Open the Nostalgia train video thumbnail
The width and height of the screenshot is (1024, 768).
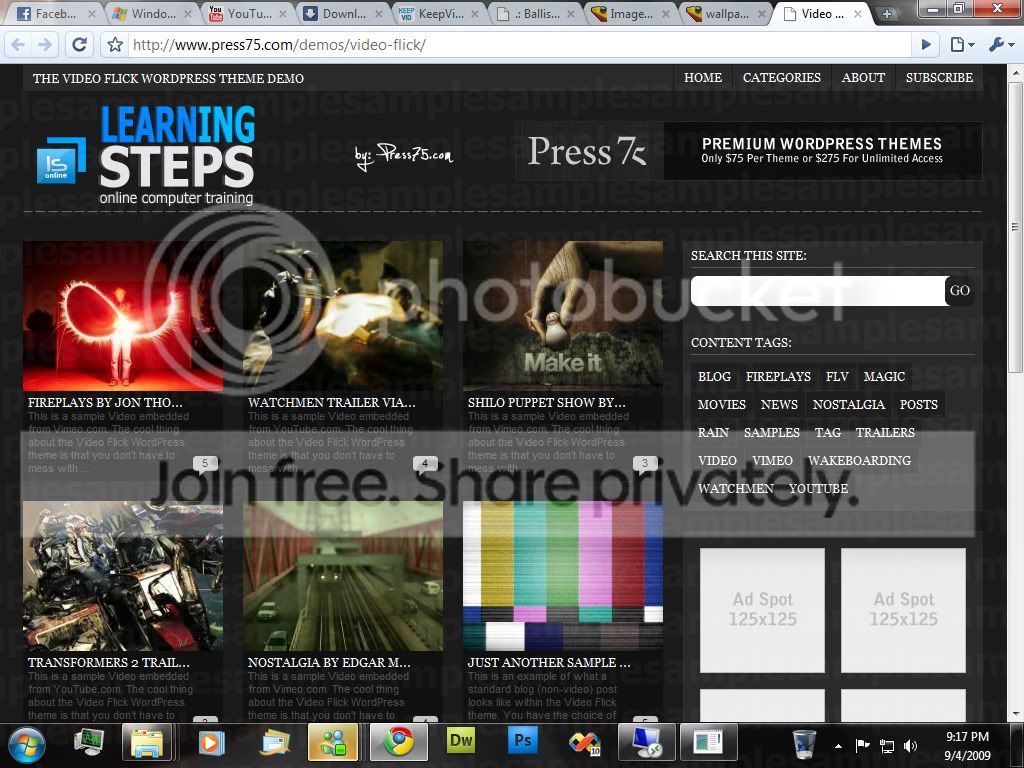click(343, 576)
